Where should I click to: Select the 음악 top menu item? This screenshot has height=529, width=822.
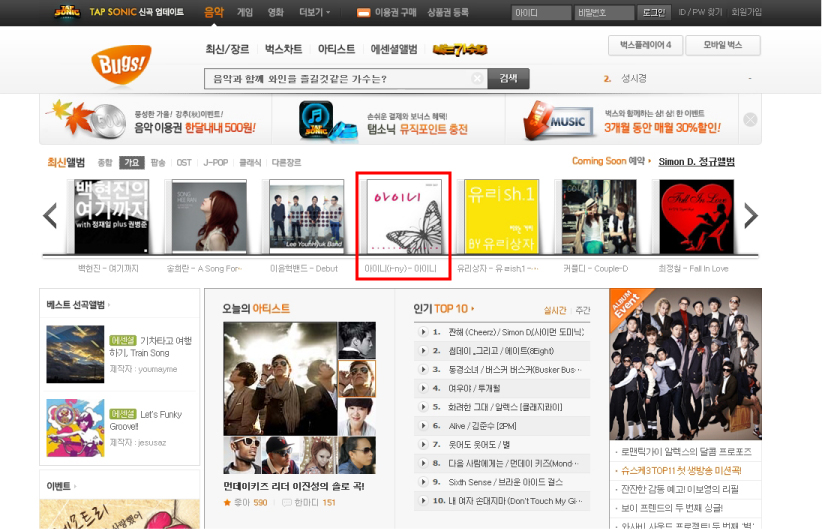point(213,12)
